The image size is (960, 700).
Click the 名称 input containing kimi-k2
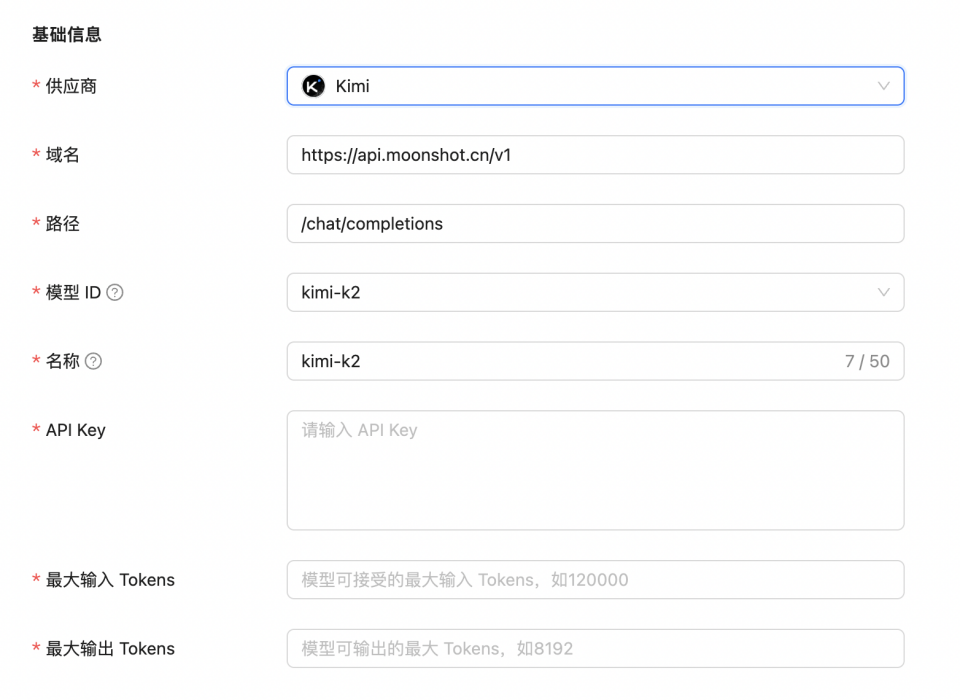[595, 361]
